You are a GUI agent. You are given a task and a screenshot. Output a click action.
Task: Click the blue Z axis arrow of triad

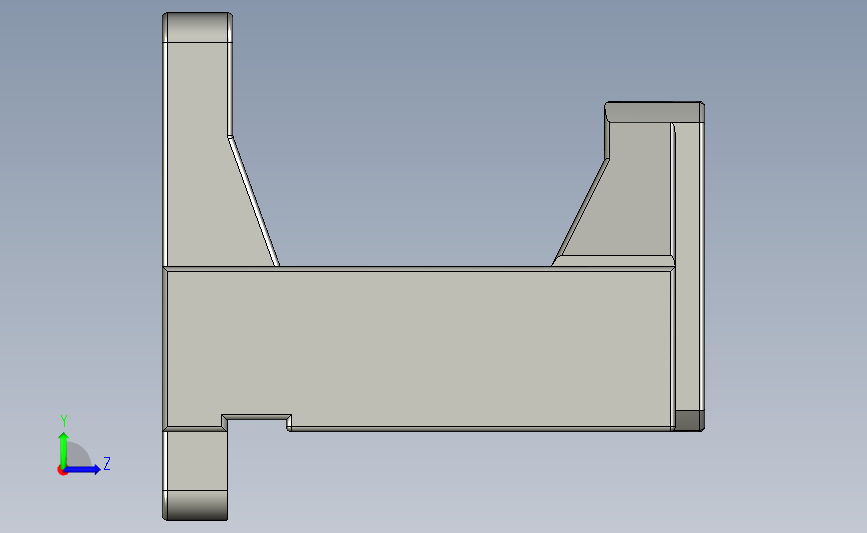coord(83,469)
